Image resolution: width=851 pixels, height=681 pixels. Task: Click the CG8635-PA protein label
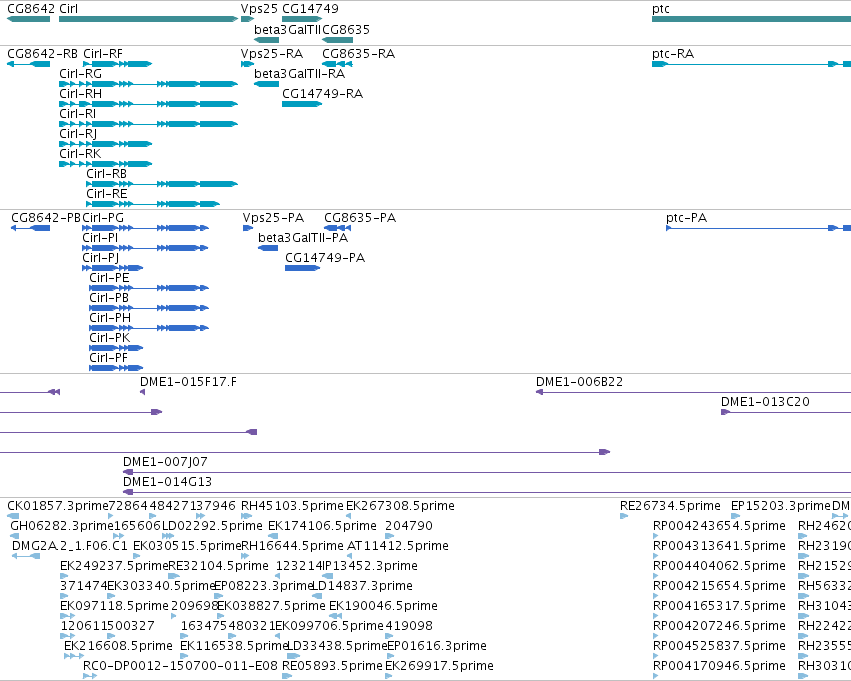tap(360, 218)
